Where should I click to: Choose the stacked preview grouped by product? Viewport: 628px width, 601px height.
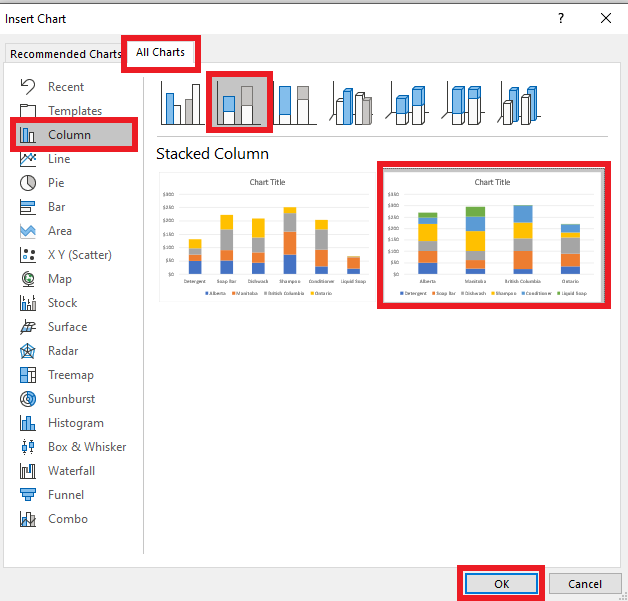tap(267, 237)
